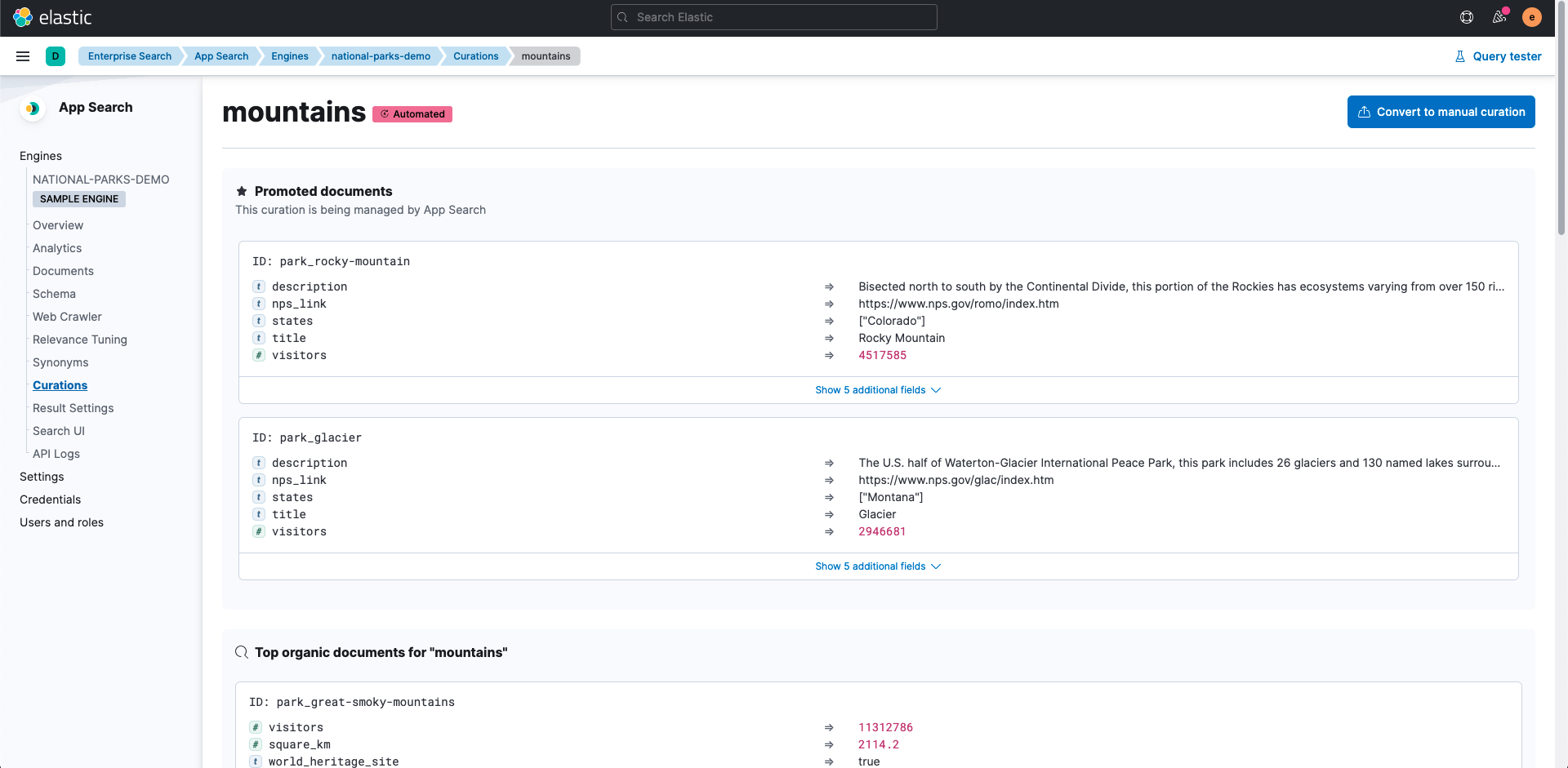Click the App Search logo icon in sidebar

(33, 108)
